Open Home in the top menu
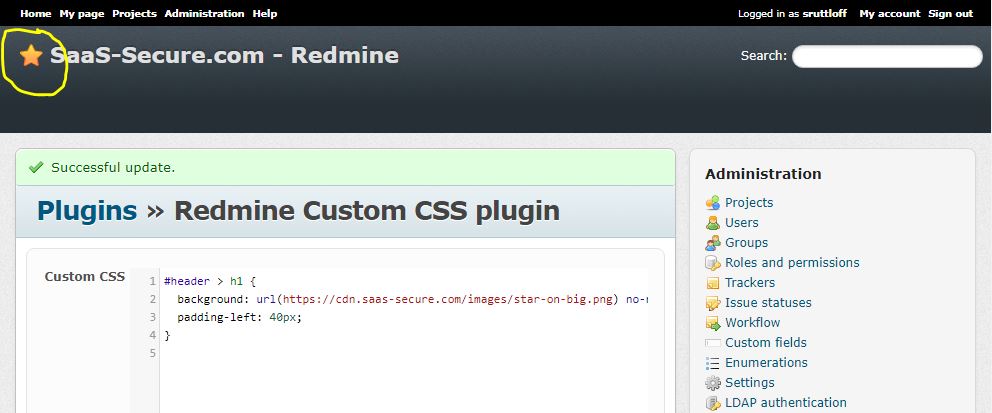The image size is (992, 413). tap(35, 13)
